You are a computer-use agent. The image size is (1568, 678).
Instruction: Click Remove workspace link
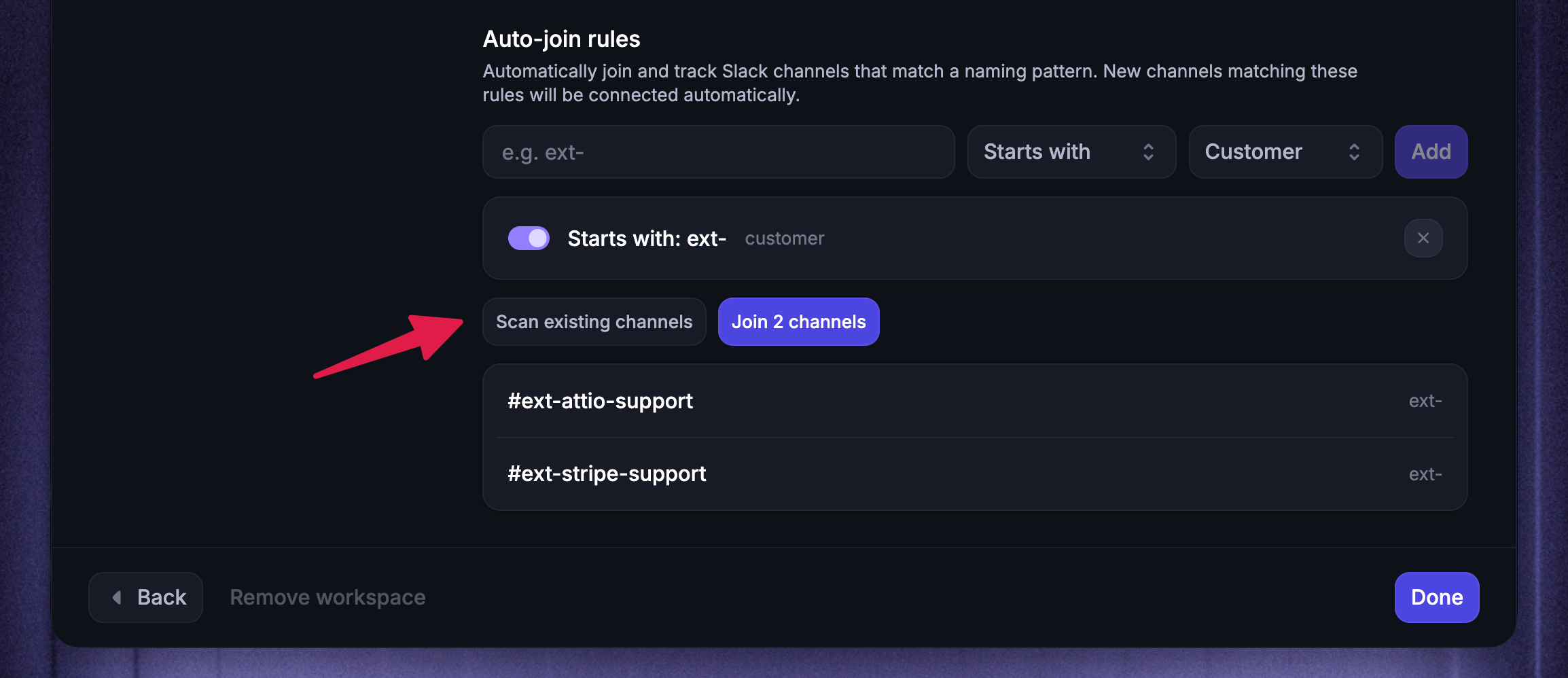click(327, 597)
